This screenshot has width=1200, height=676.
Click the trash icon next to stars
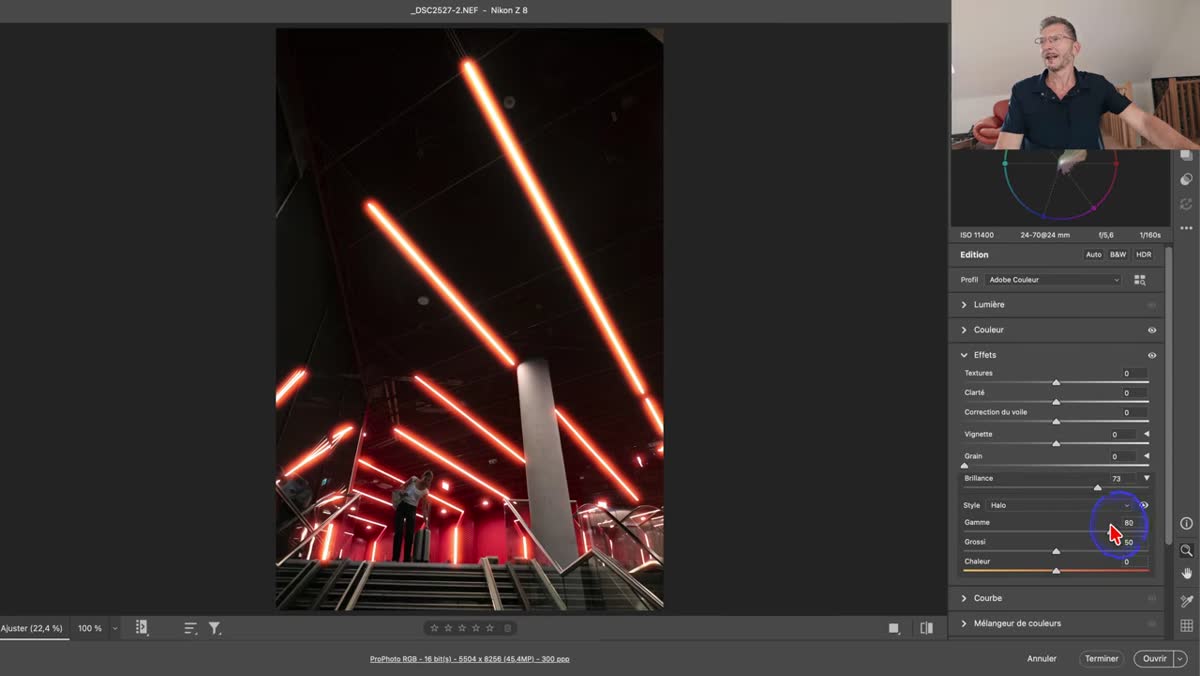click(x=507, y=628)
